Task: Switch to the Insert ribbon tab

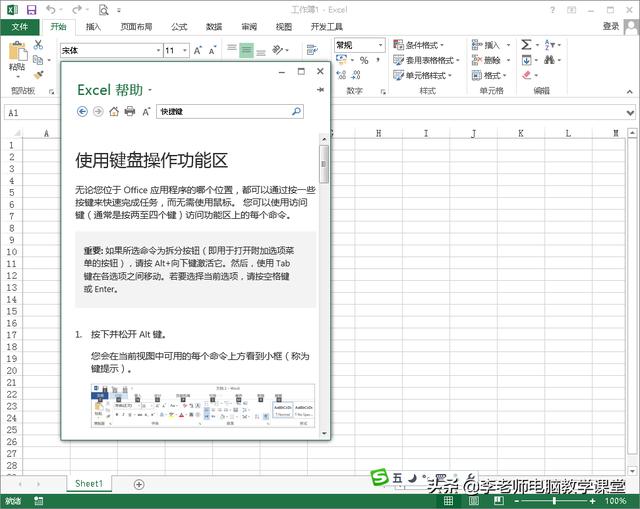Action: (93, 27)
